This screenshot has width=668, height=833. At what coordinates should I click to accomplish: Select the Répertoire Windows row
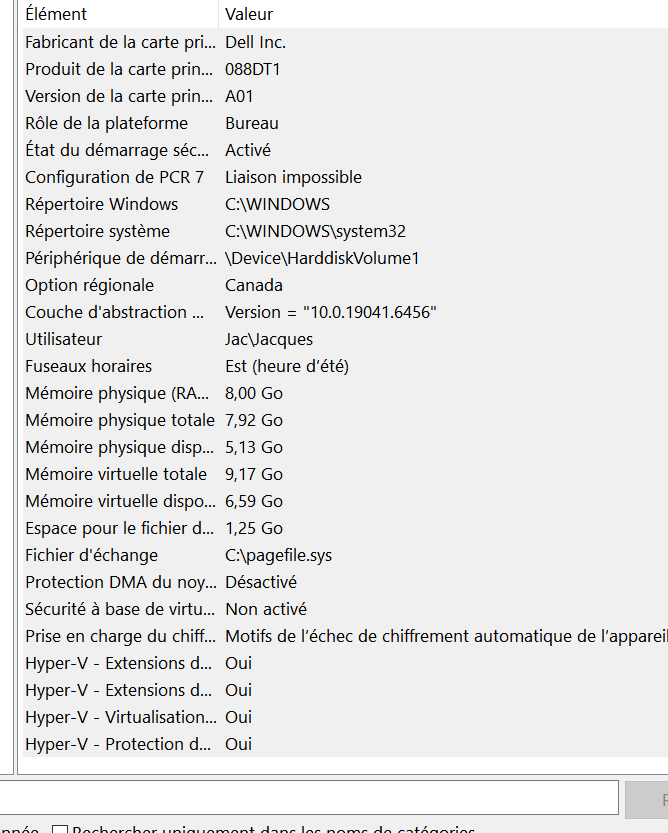pyautogui.click(x=345, y=204)
